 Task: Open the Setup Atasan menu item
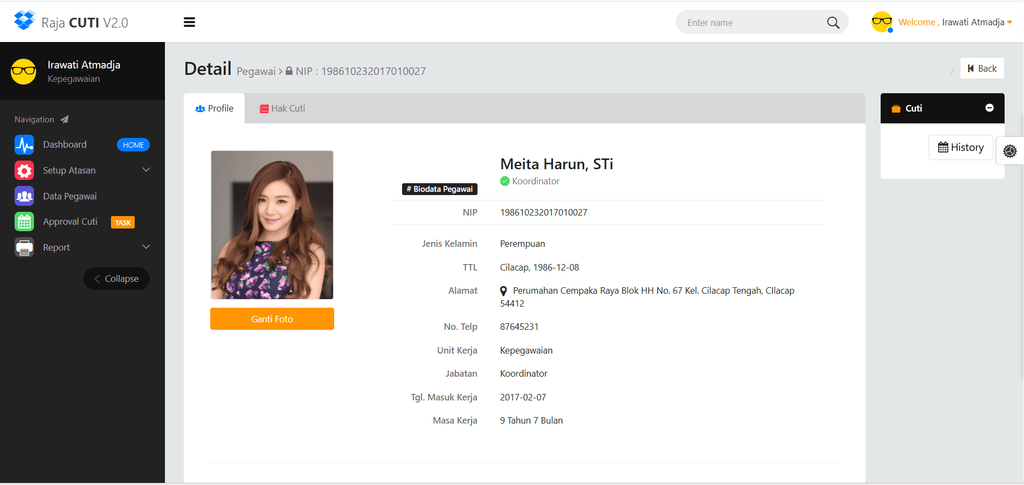[82, 170]
